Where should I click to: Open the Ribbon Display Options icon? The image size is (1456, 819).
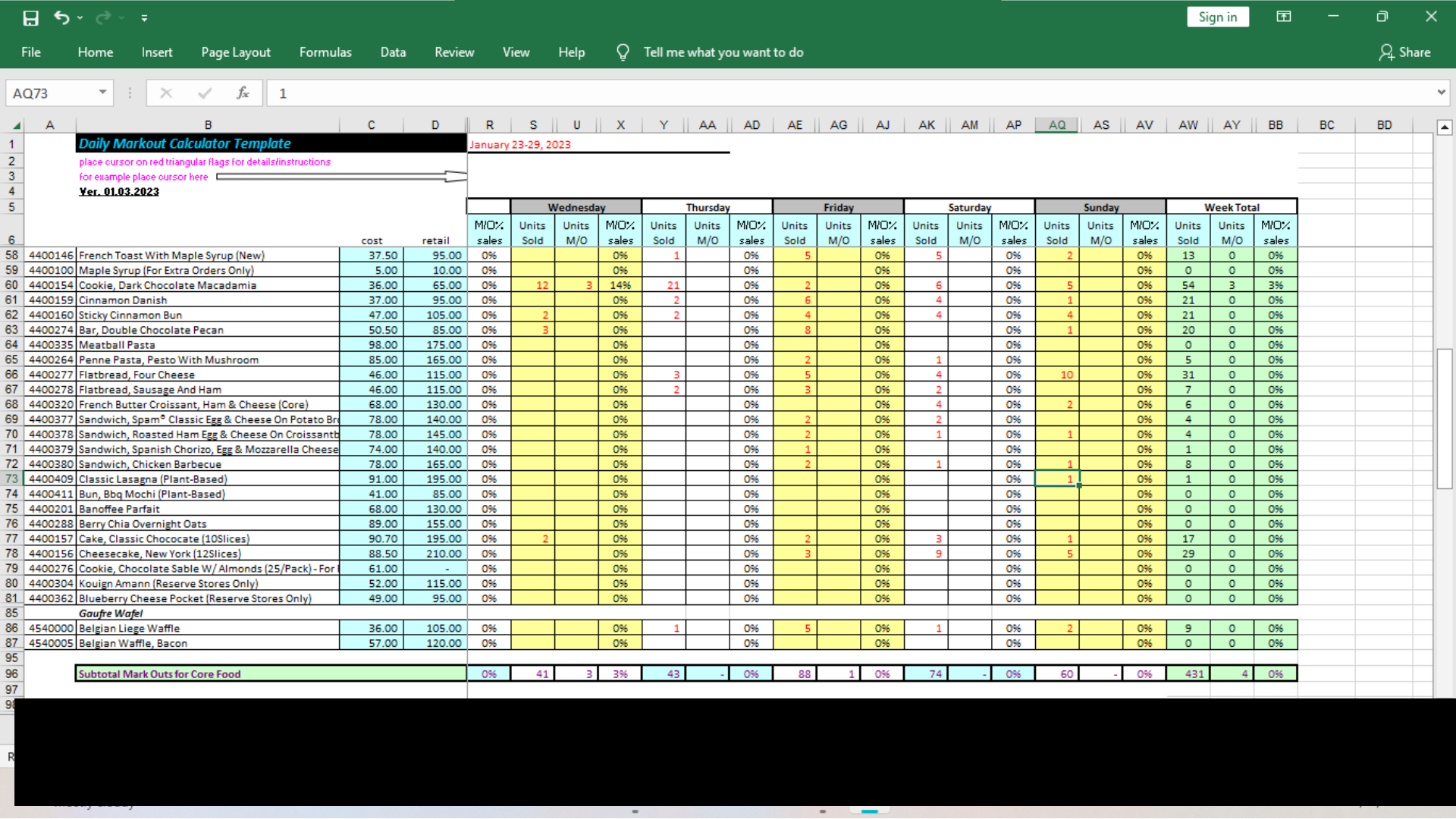tap(1283, 17)
